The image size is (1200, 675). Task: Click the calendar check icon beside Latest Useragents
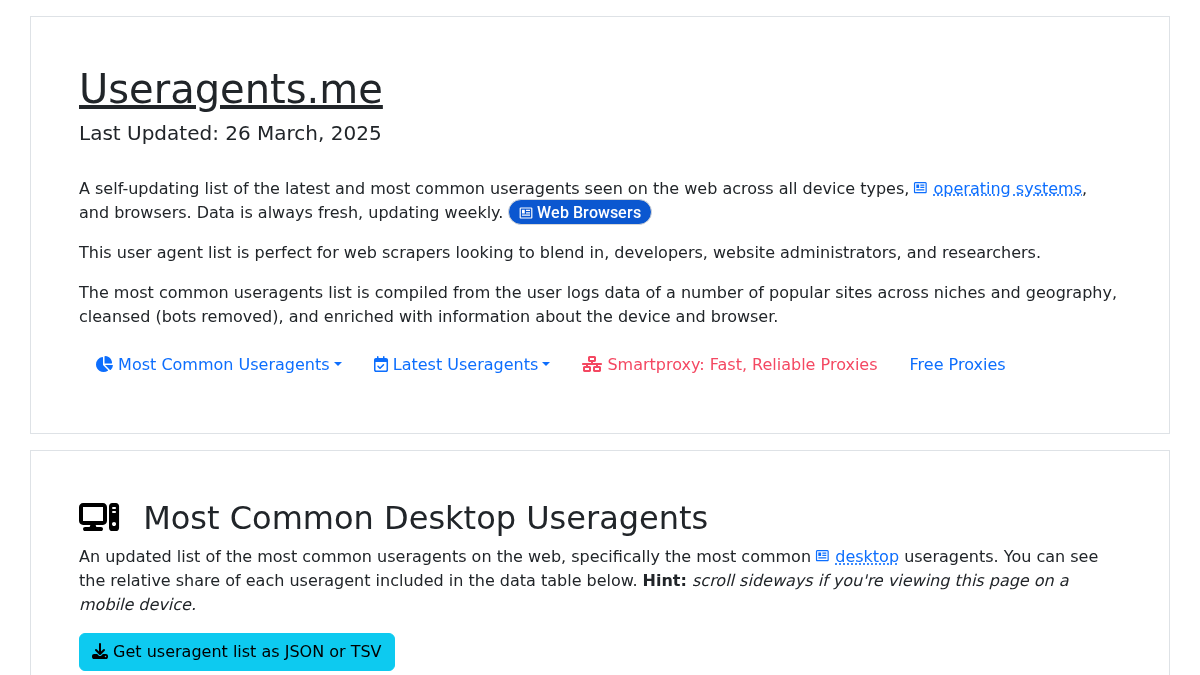pos(381,364)
